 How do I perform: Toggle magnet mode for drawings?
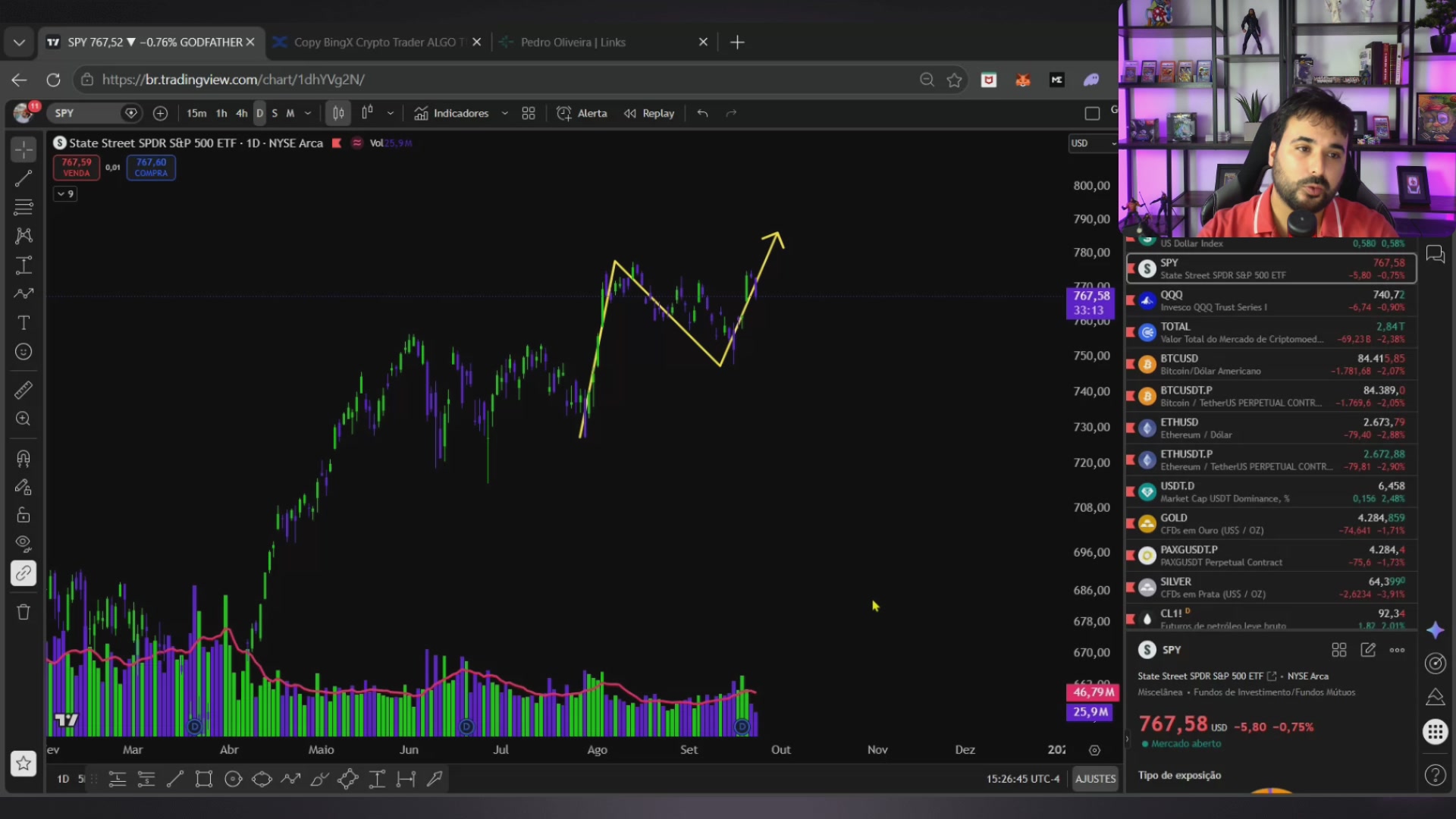point(24,458)
